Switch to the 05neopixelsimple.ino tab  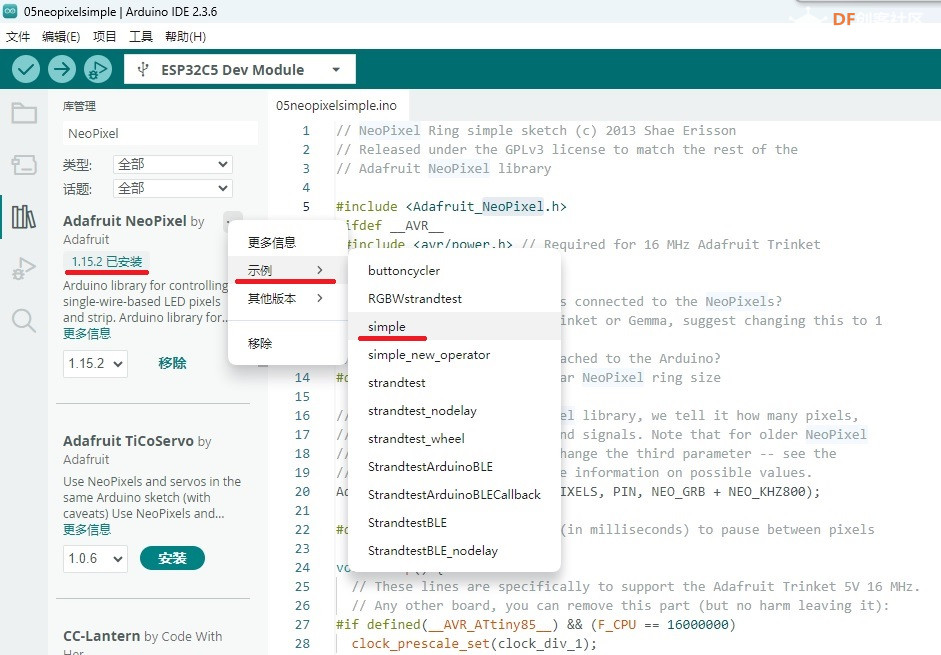[335, 103]
